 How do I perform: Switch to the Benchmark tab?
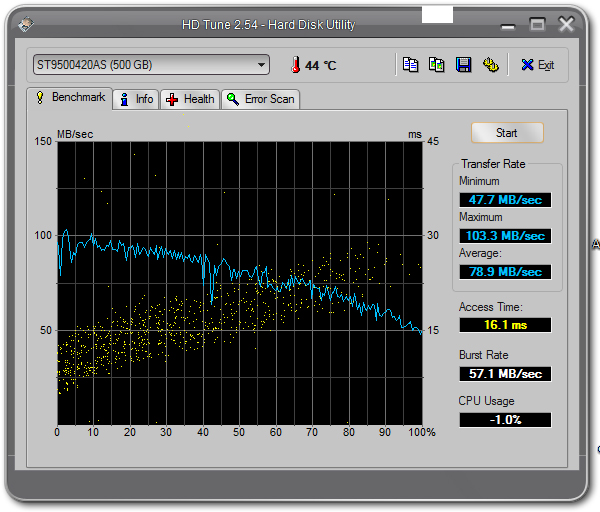coord(69,98)
